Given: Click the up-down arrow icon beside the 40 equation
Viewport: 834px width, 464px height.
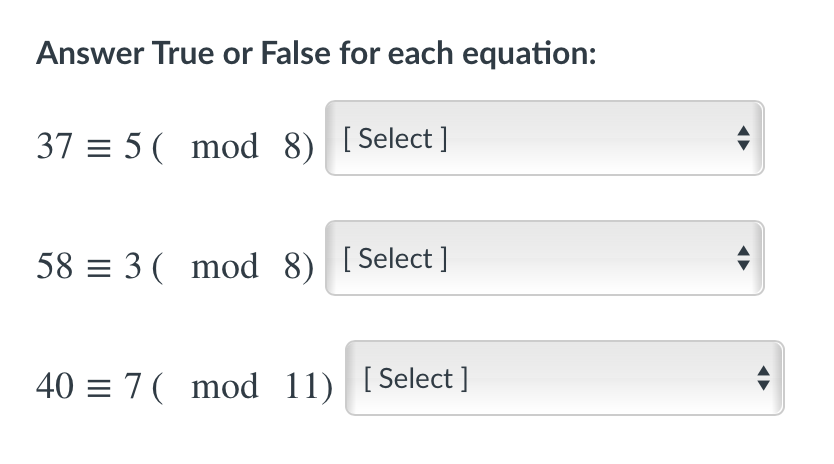Looking at the screenshot, I should pos(762,380).
